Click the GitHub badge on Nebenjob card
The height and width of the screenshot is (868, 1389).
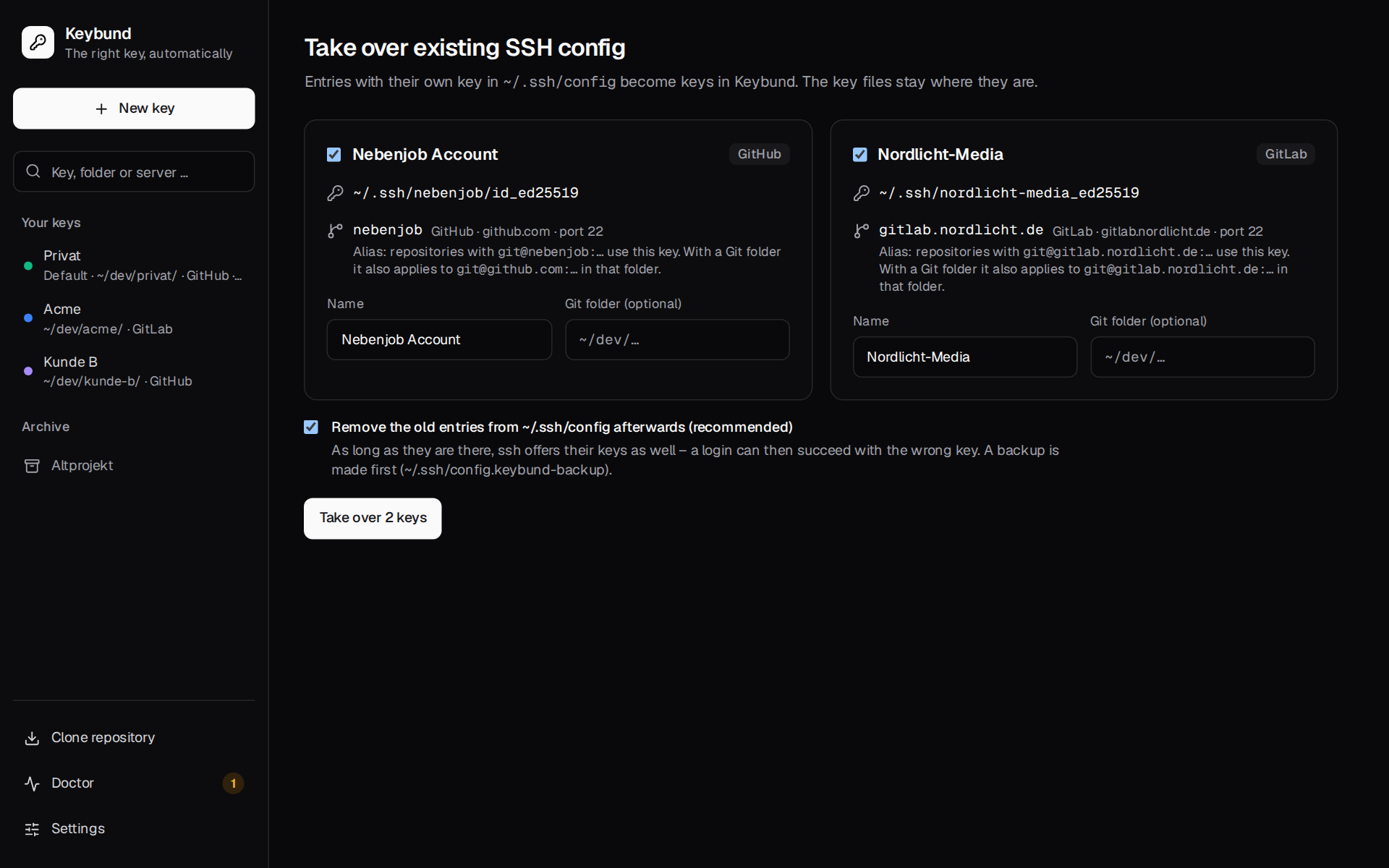[x=759, y=154]
